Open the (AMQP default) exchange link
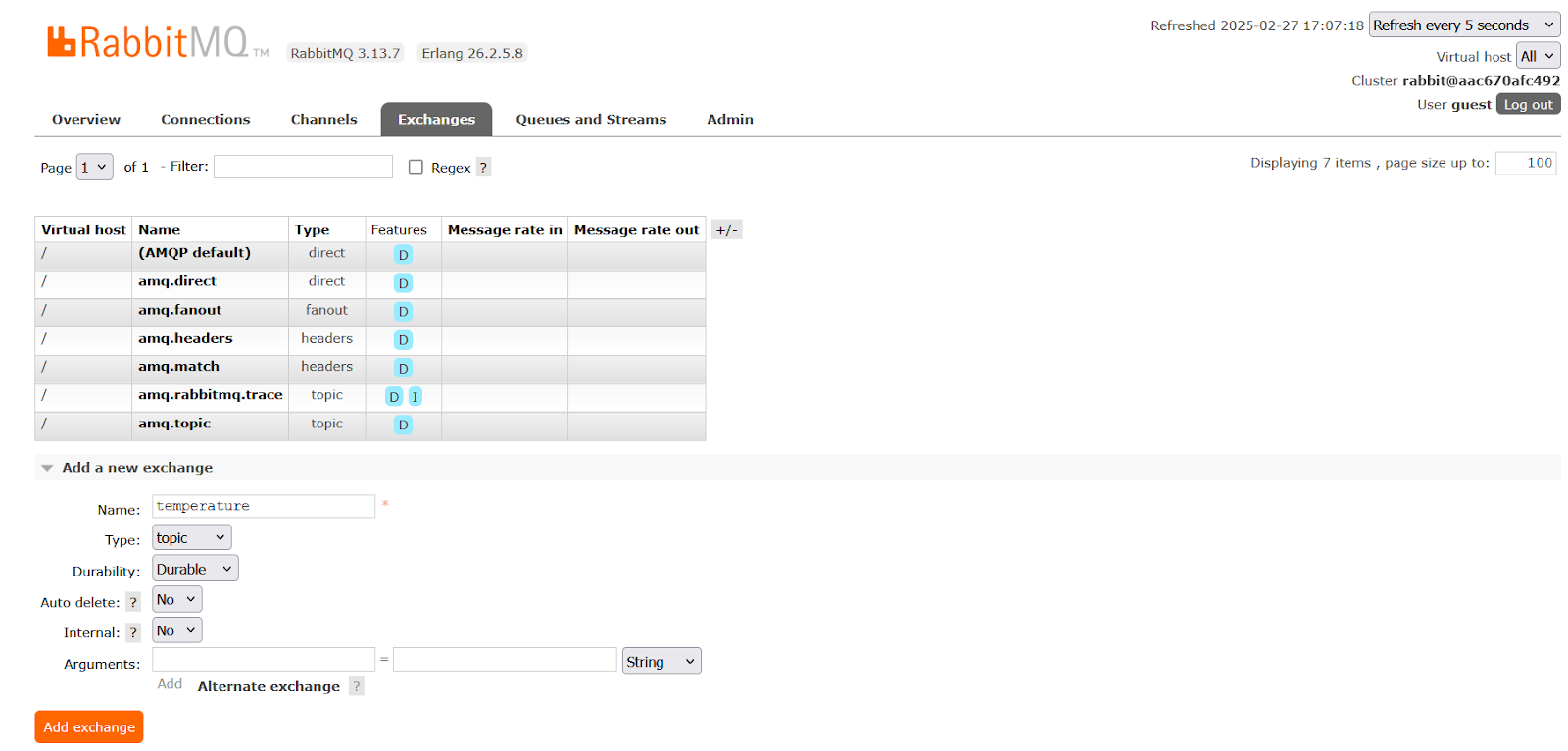1568x751 pixels. coord(195,253)
